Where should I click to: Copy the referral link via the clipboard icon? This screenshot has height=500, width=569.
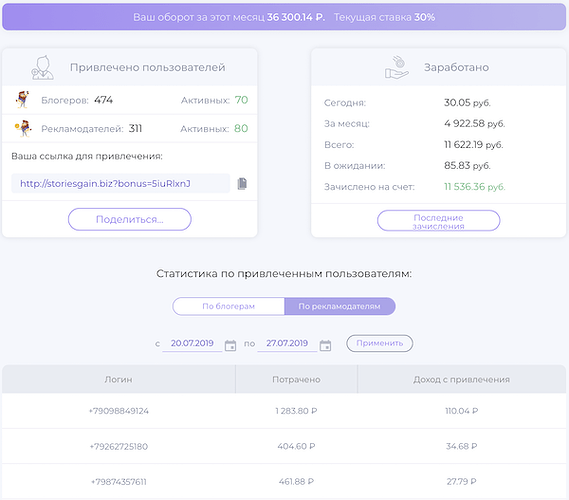(x=242, y=184)
